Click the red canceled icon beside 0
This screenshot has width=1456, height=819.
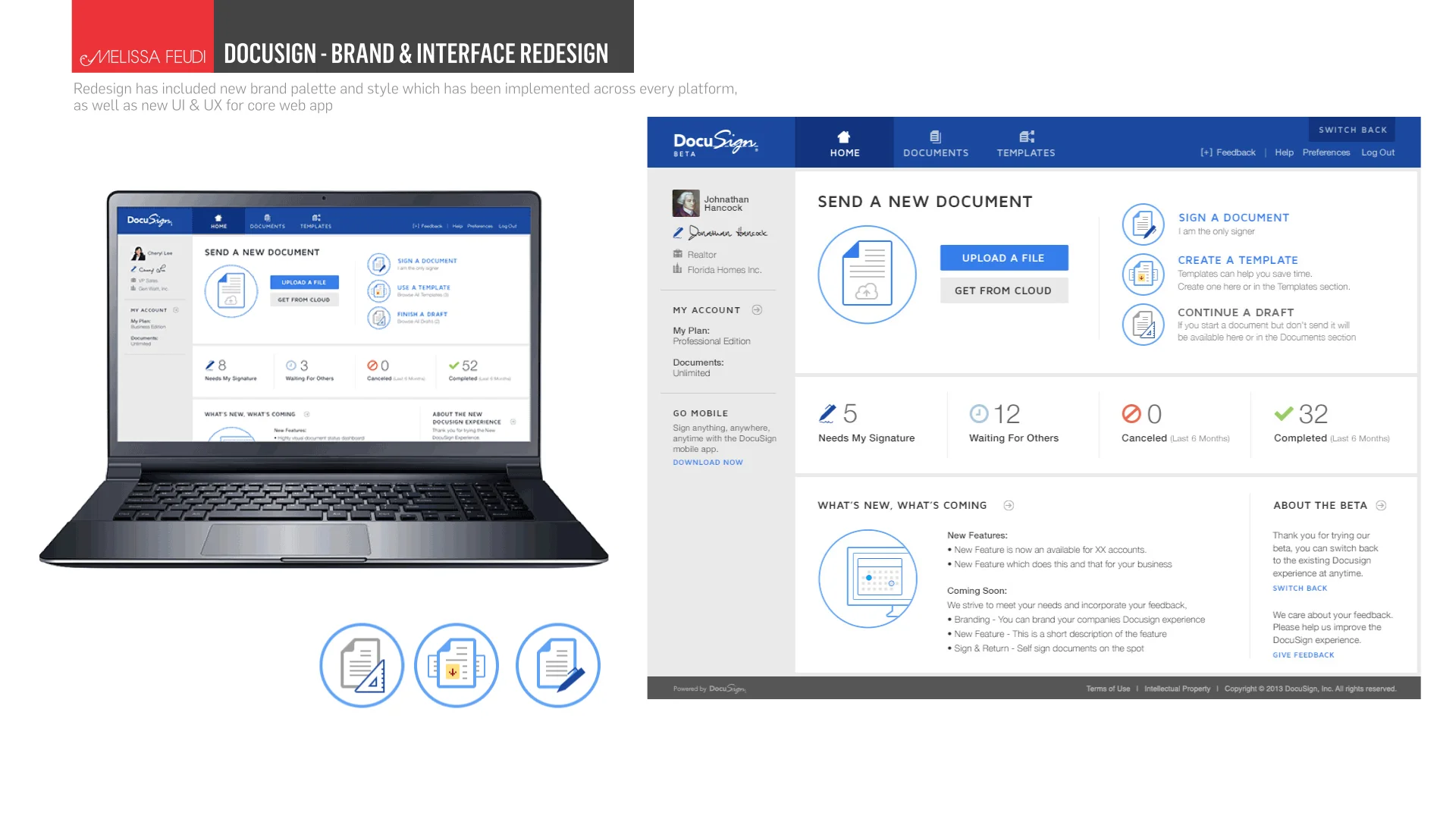[x=1131, y=413]
